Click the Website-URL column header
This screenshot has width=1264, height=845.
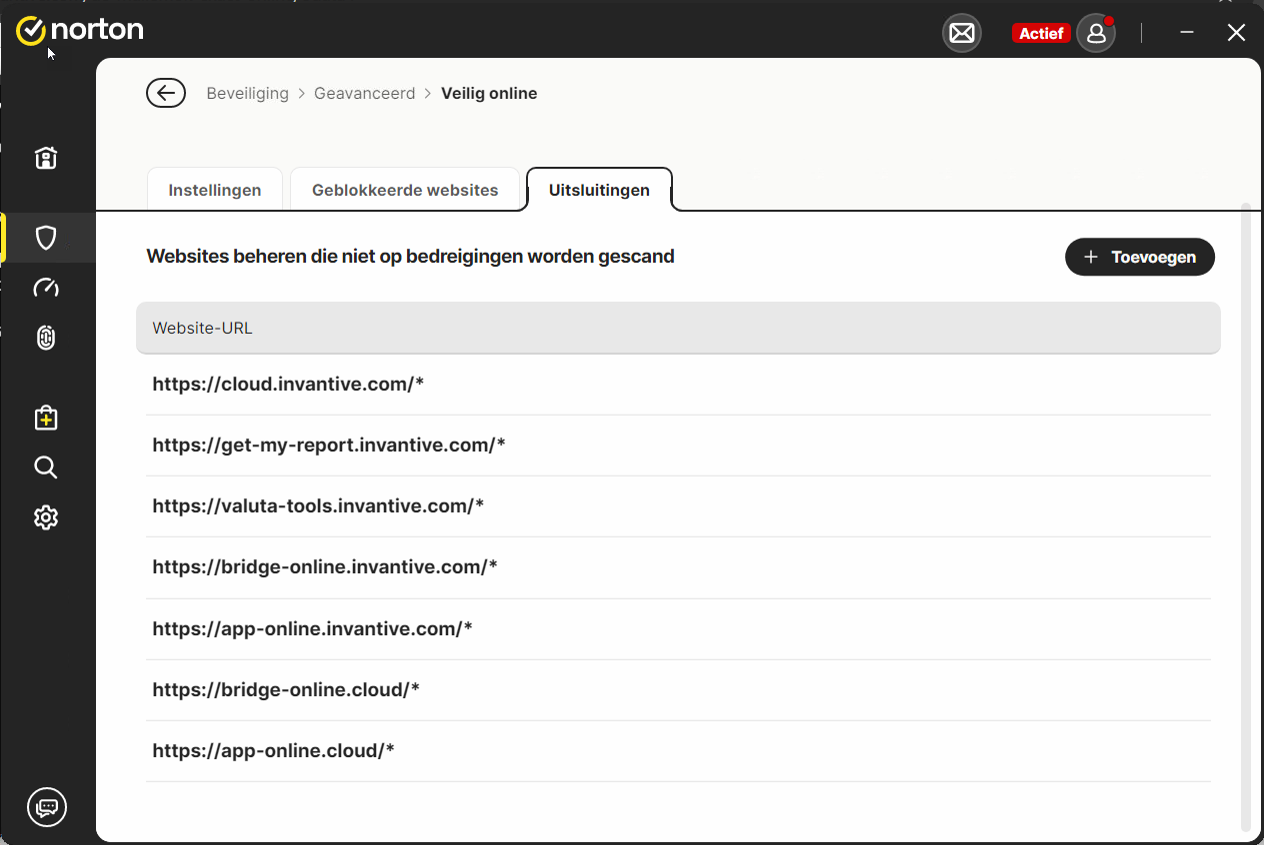[x=678, y=328]
